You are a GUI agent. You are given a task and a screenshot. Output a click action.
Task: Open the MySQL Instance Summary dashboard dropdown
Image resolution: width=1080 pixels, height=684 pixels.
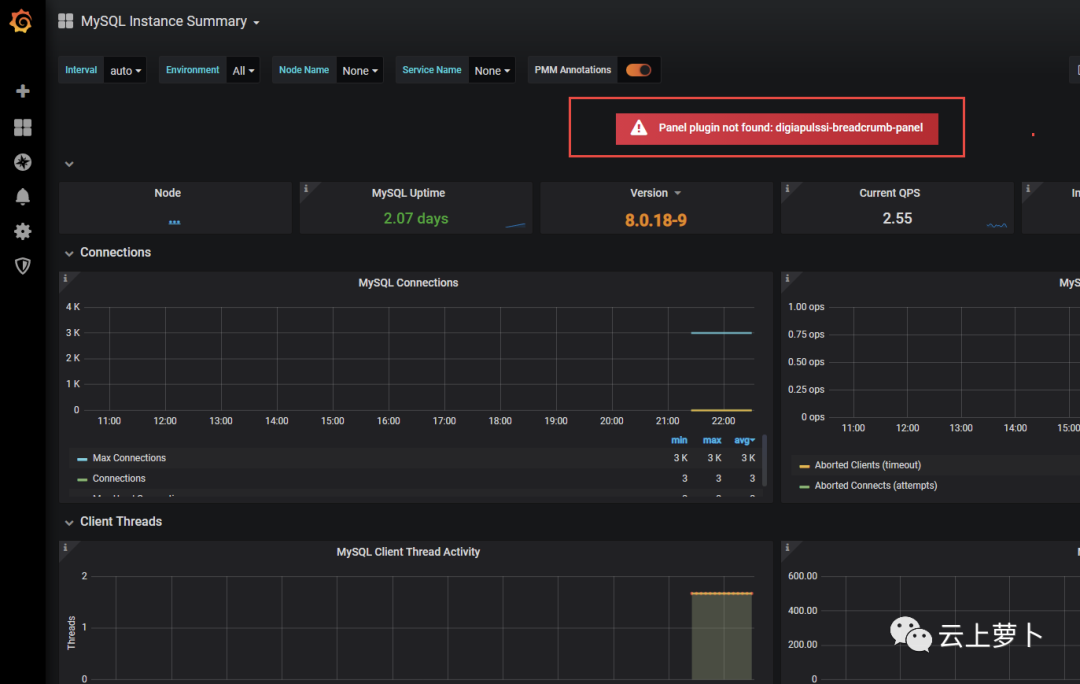click(x=170, y=21)
